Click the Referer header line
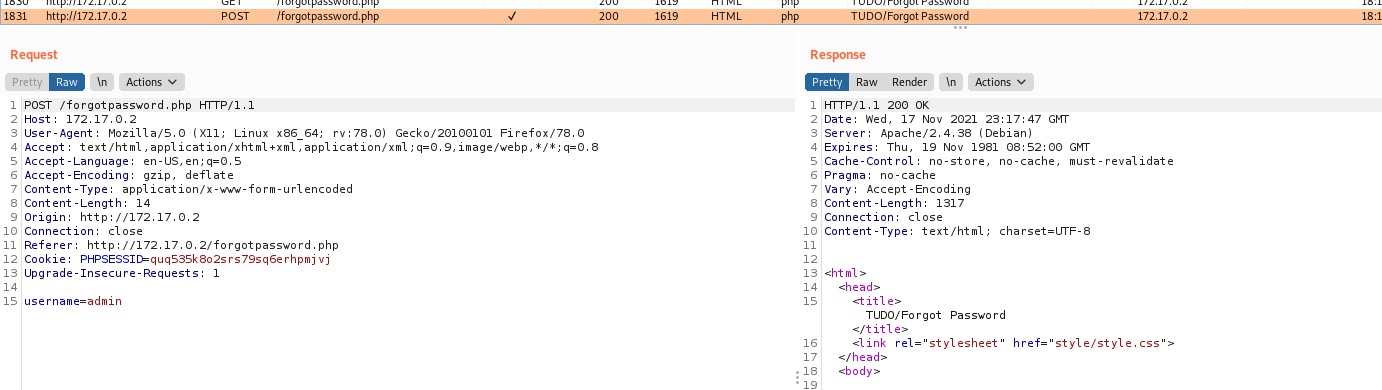The image size is (1382, 390). click(x=181, y=245)
